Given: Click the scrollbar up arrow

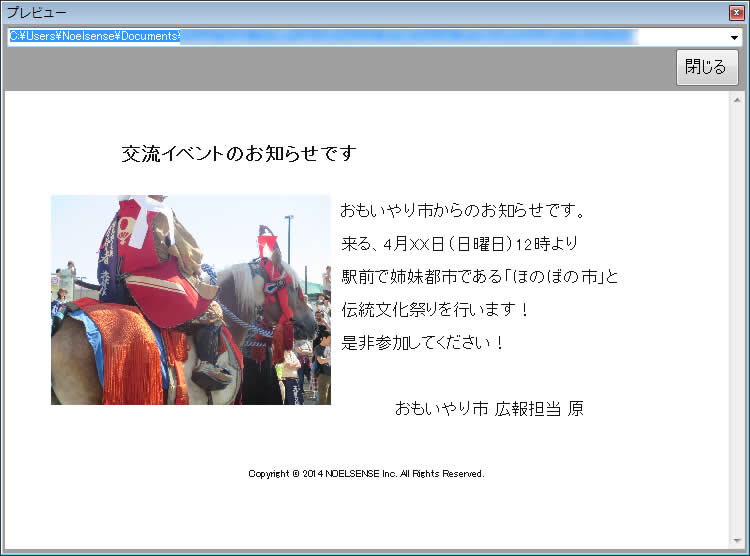Looking at the screenshot, I should (738, 100).
